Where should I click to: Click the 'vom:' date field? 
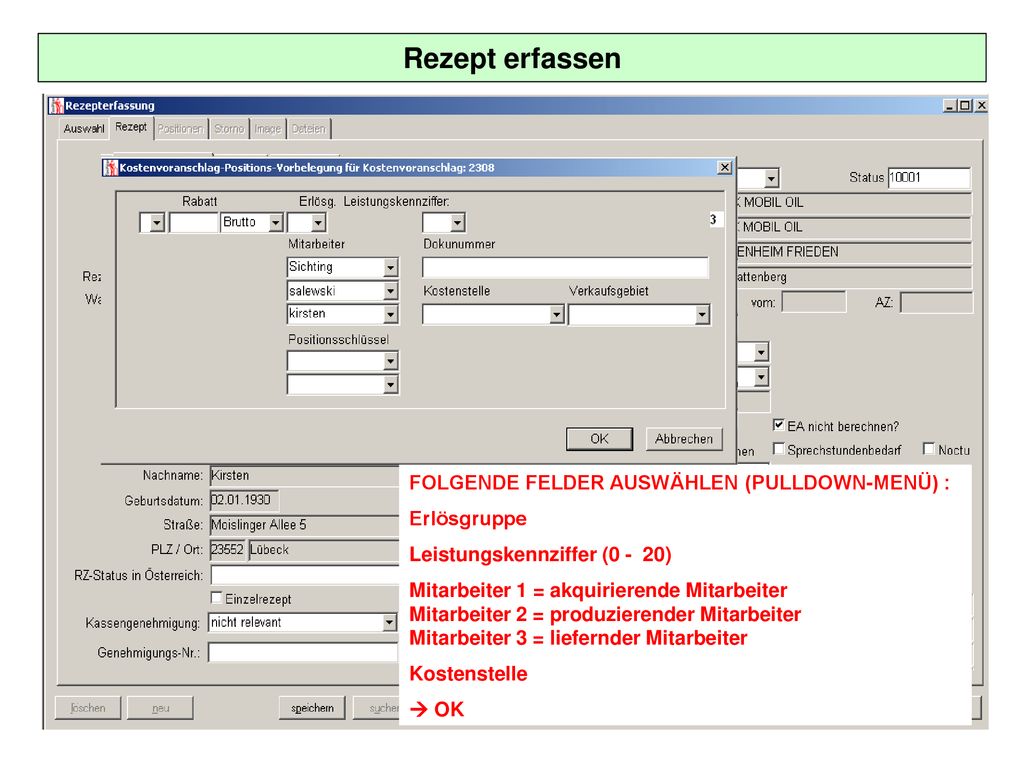click(x=814, y=302)
